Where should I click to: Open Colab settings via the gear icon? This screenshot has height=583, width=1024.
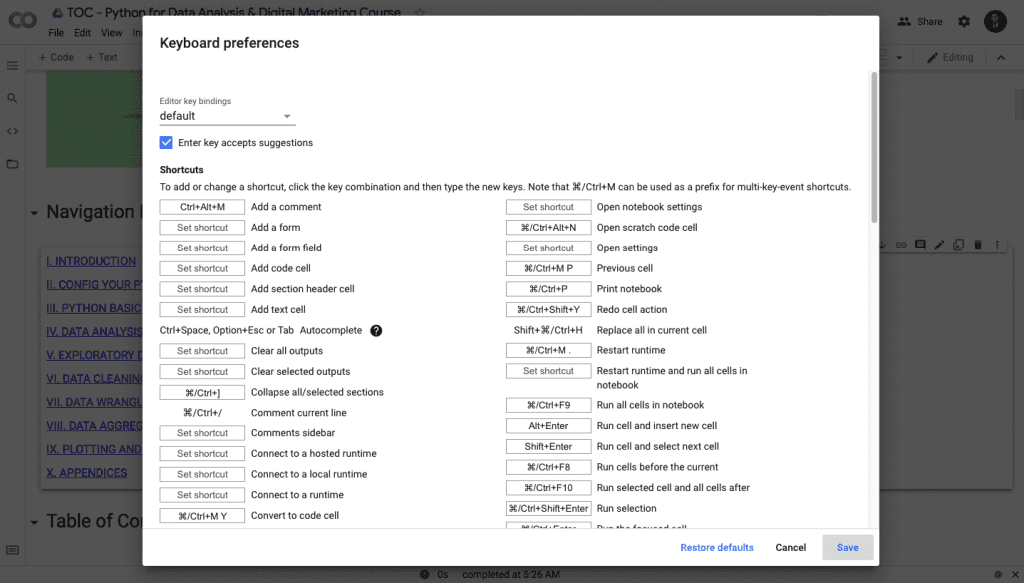point(962,20)
